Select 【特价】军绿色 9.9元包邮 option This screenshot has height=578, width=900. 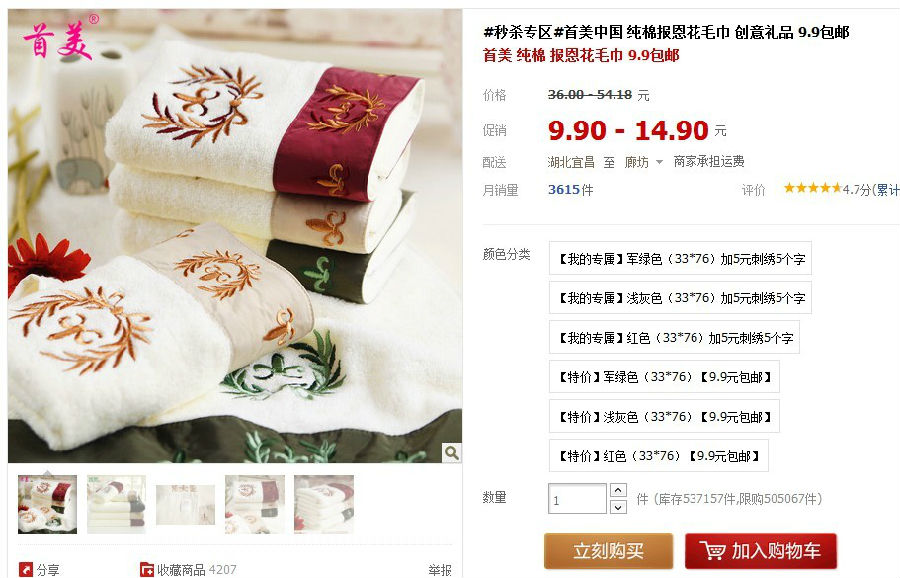click(x=664, y=377)
